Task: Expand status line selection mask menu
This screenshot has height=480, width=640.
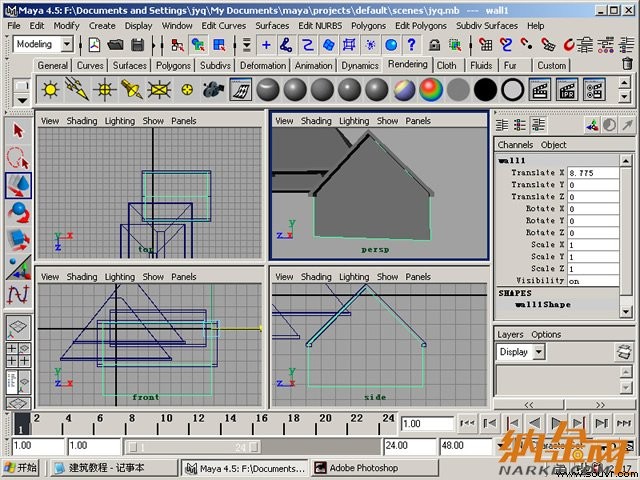Action: coord(247,44)
